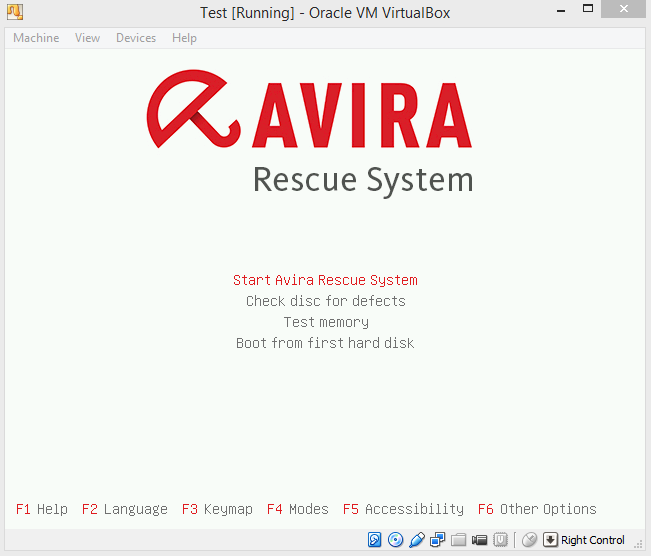This screenshot has height=556, width=651.
Task: Open the Devices menu
Action: tap(136, 38)
